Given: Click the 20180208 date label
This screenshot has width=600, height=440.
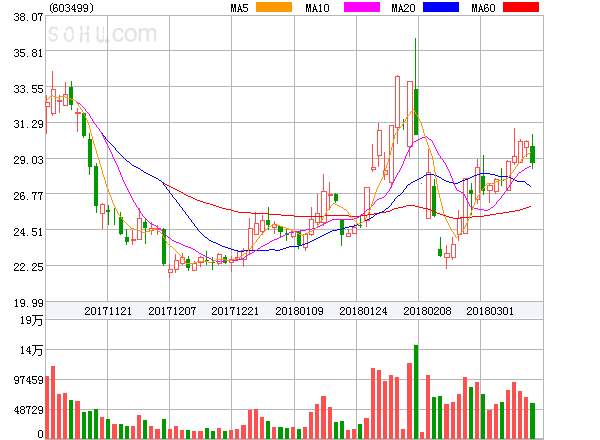Looking at the screenshot, I should click(427, 311).
